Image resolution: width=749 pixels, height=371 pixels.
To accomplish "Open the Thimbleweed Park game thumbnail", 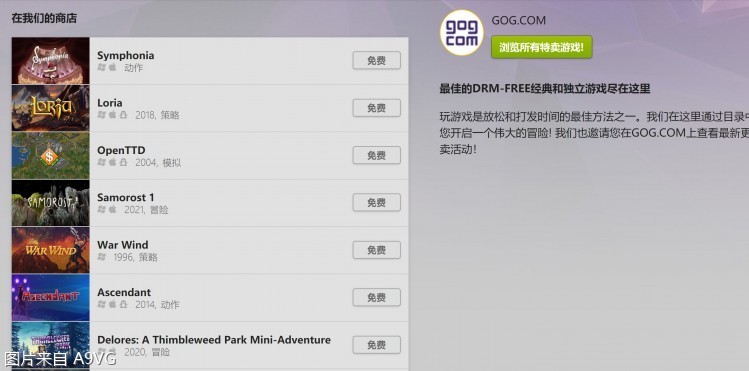I will (x=51, y=345).
